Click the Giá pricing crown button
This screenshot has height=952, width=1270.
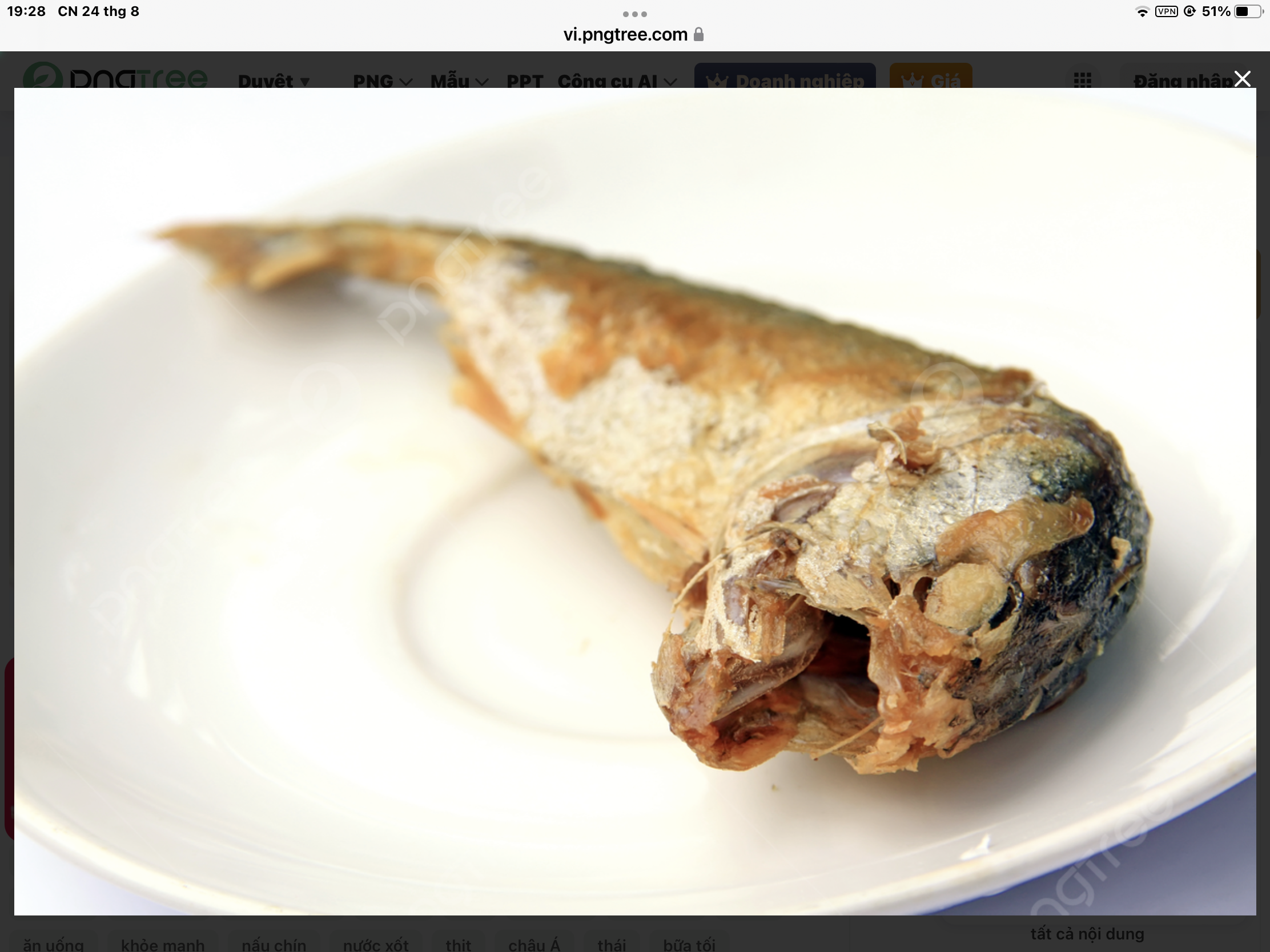[930, 78]
